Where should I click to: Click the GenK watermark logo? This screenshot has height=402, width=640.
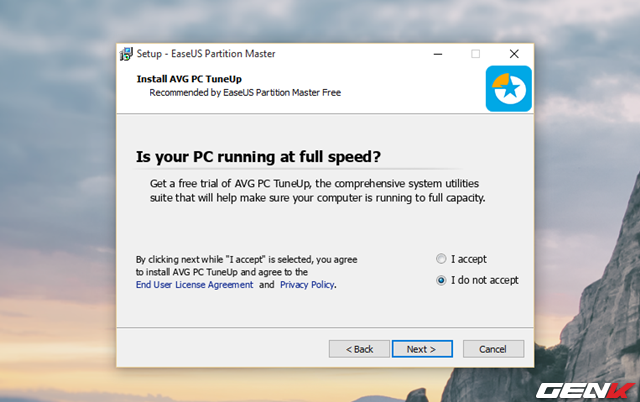point(585,391)
